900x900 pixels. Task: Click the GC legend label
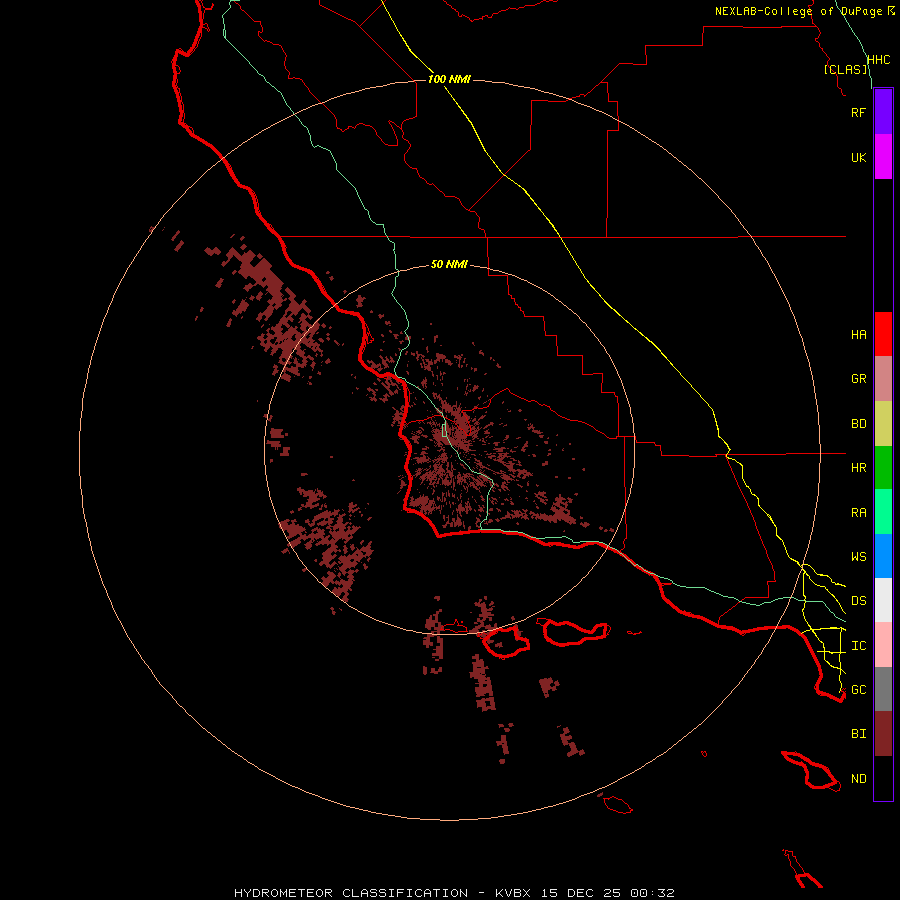pyautogui.click(x=858, y=690)
